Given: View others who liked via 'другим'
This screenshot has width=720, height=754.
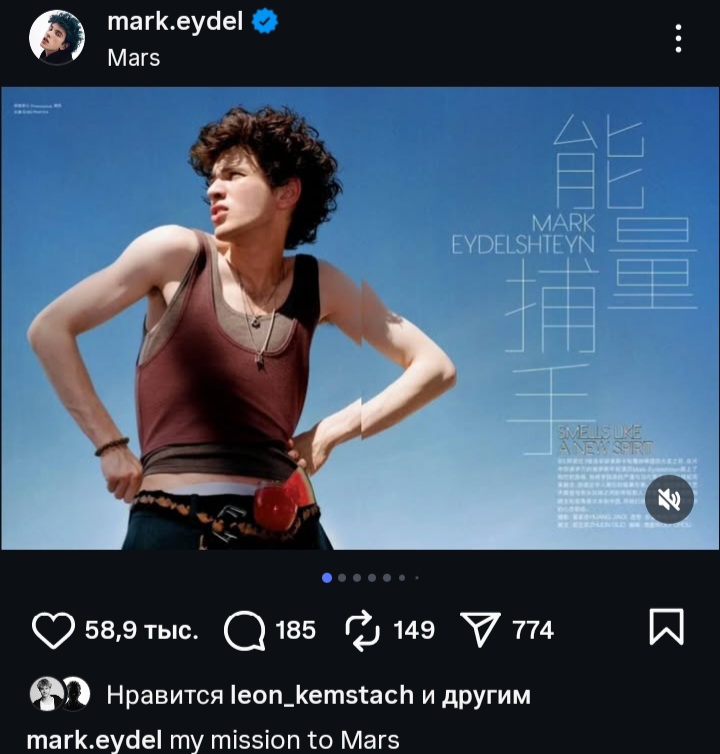Looking at the screenshot, I should pyautogui.click(x=486, y=696).
